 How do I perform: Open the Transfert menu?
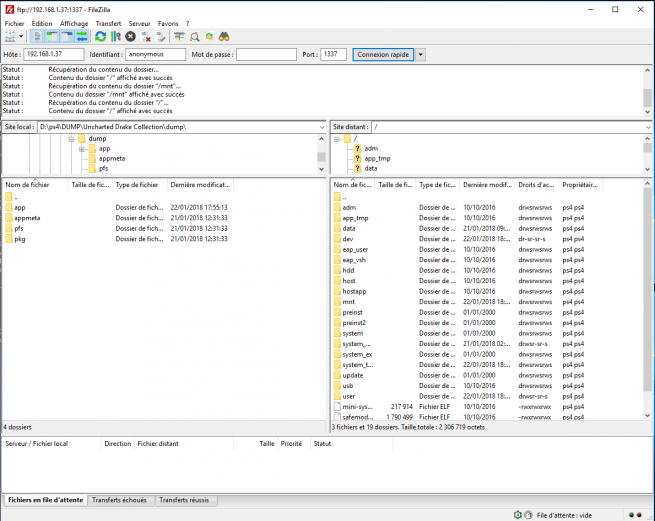coord(108,23)
